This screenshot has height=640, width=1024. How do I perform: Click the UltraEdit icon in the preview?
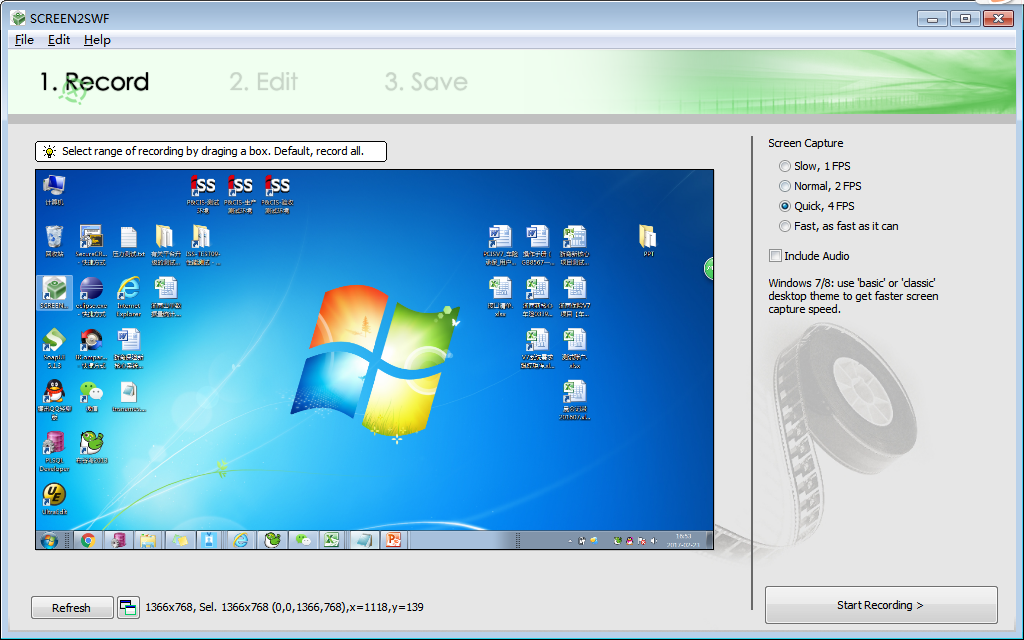(x=54, y=498)
